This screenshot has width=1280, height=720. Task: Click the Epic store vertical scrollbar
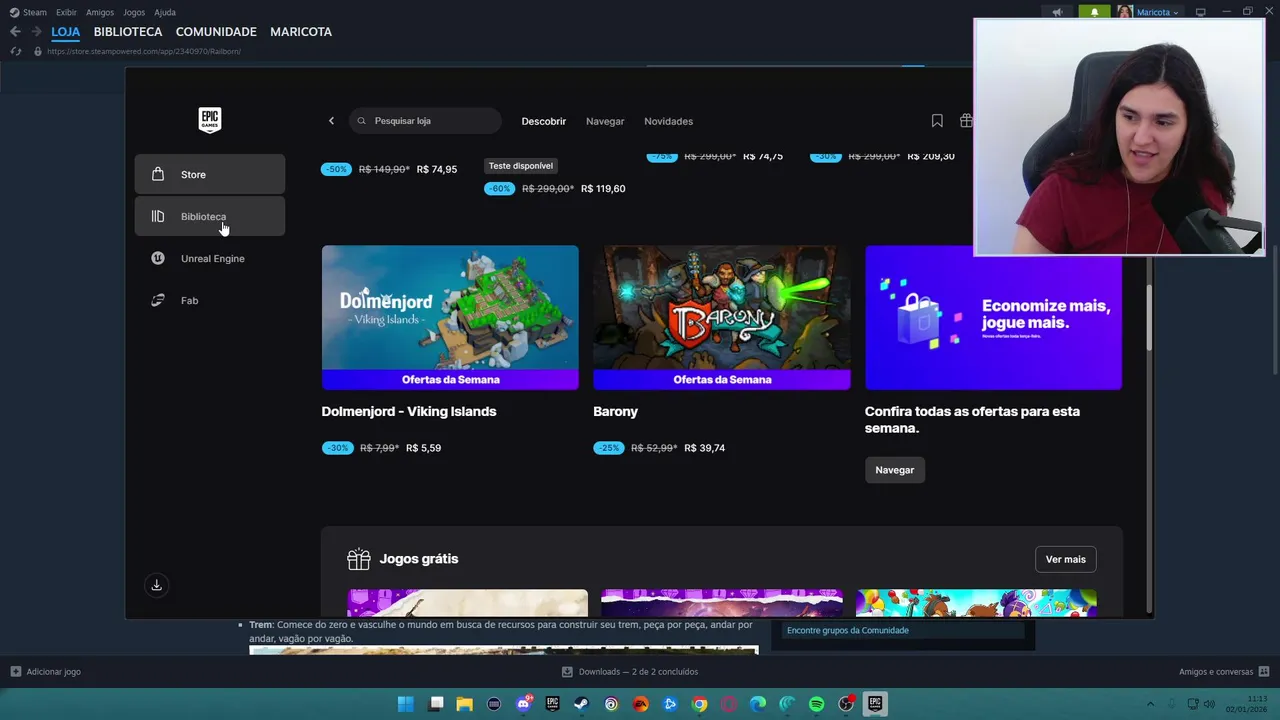[x=1149, y=316]
